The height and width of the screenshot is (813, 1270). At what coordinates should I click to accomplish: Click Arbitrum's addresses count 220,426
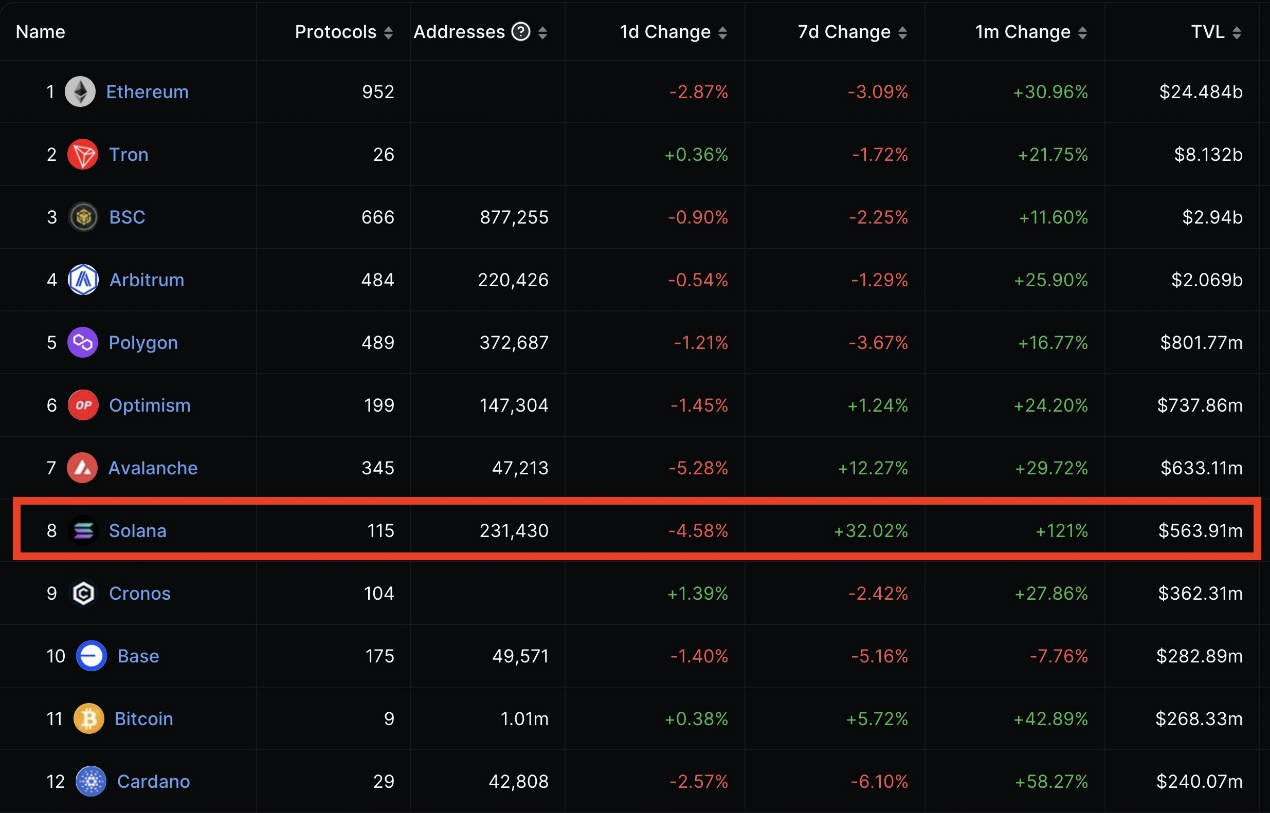click(x=513, y=280)
